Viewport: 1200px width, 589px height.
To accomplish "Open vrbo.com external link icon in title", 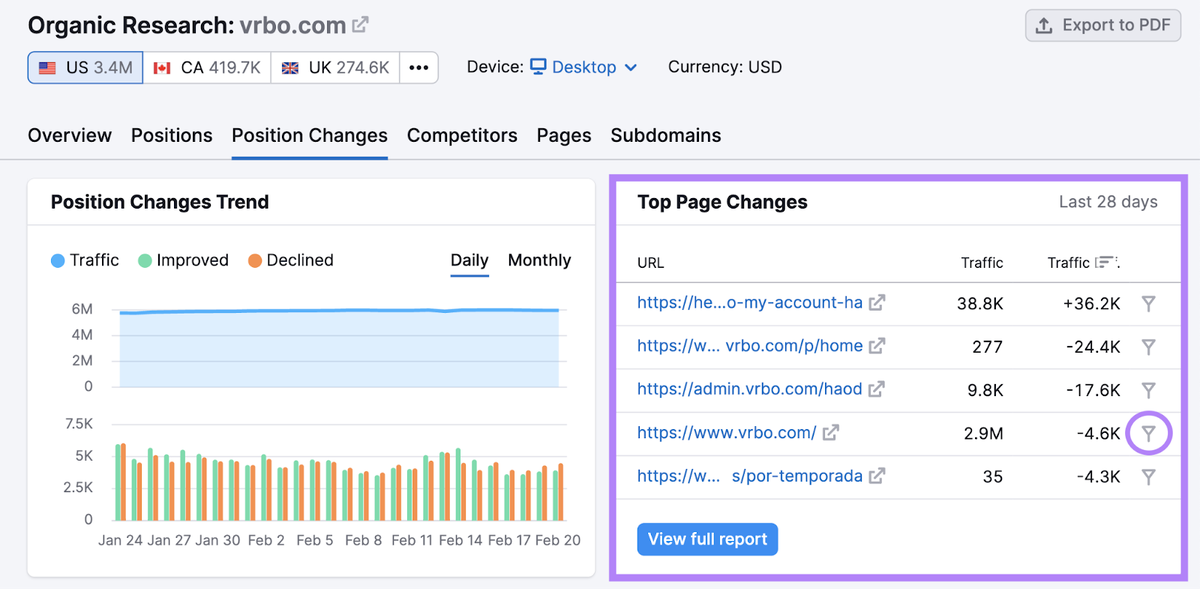I will (x=360, y=25).
